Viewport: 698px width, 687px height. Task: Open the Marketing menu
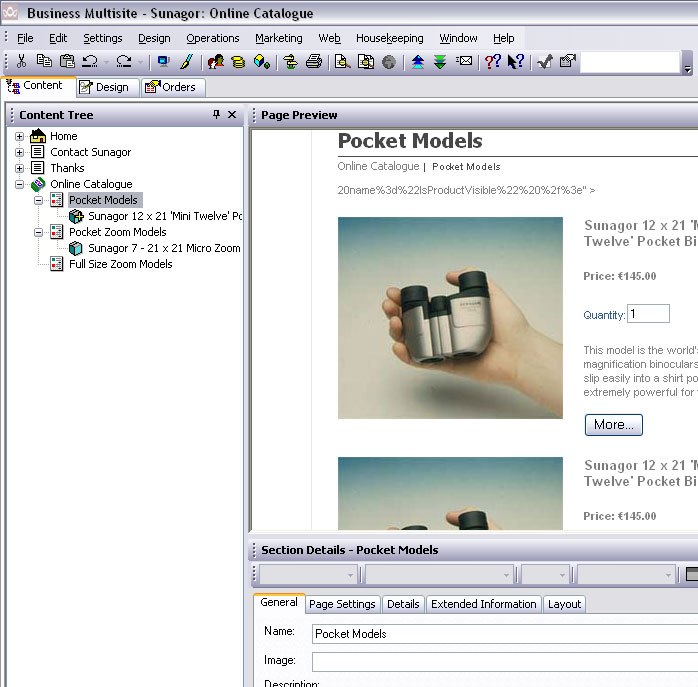[278, 38]
